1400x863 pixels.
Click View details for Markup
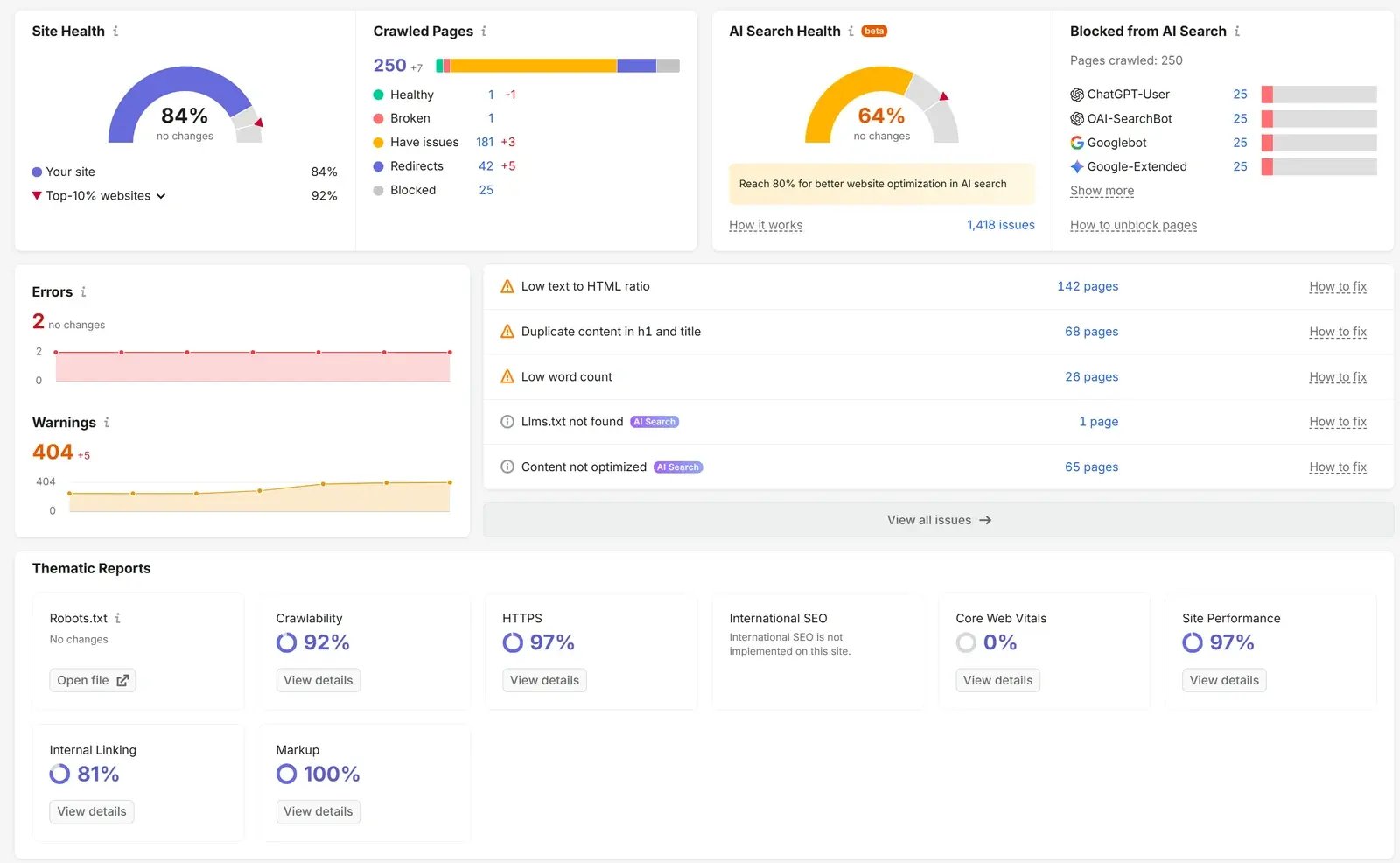318,811
